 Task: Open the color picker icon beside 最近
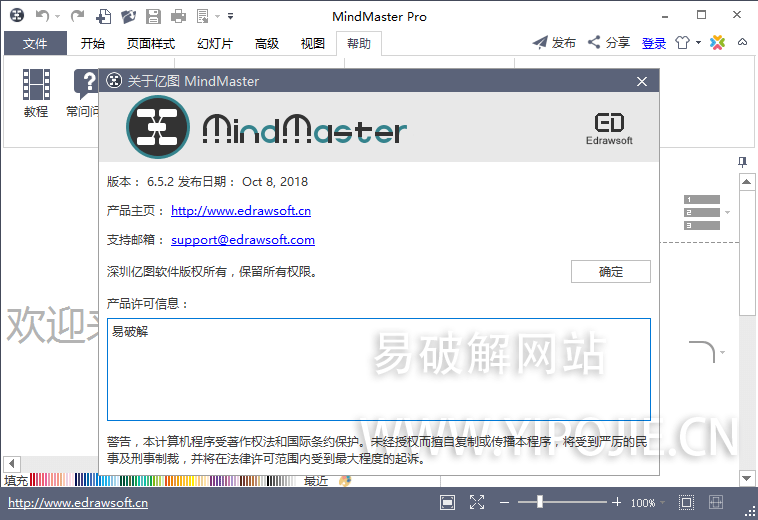point(345,480)
